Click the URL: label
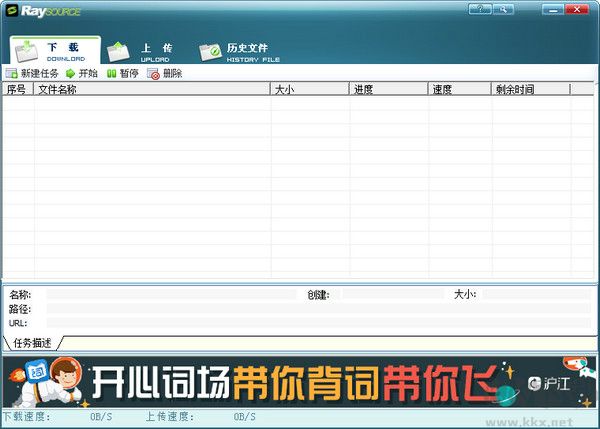Screen dimensions: 600x429 pyautogui.click(x=18, y=323)
